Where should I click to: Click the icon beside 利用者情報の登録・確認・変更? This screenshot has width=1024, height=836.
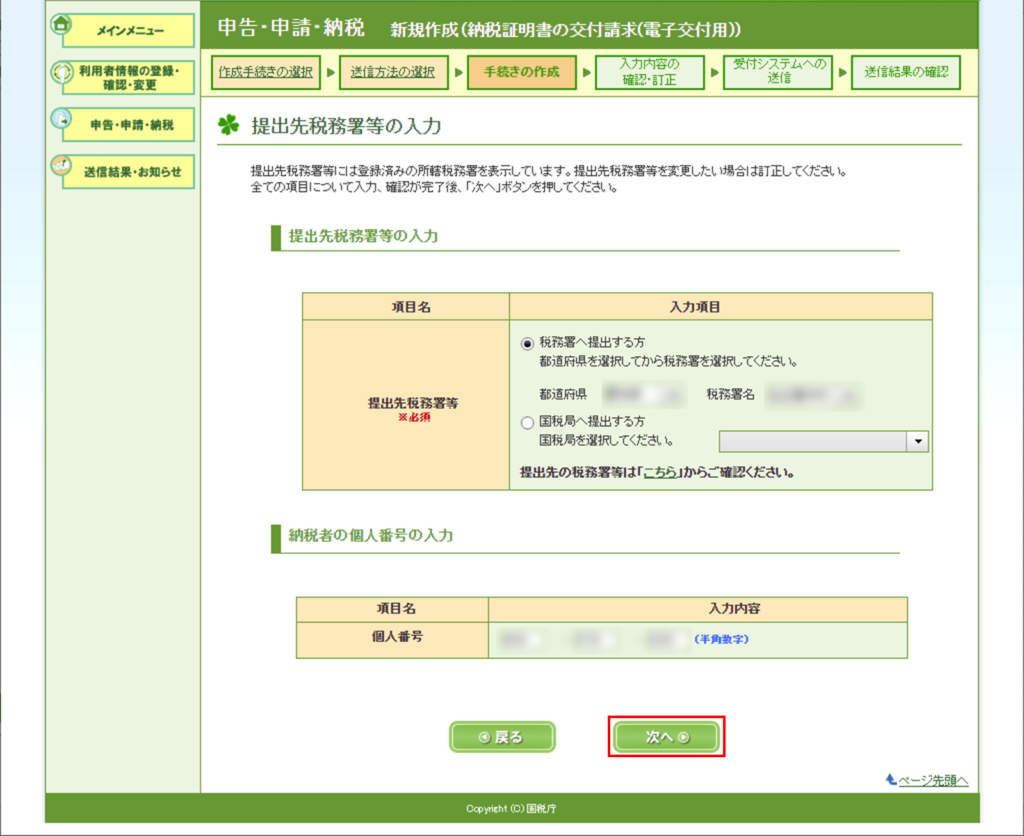pos(62,72)
